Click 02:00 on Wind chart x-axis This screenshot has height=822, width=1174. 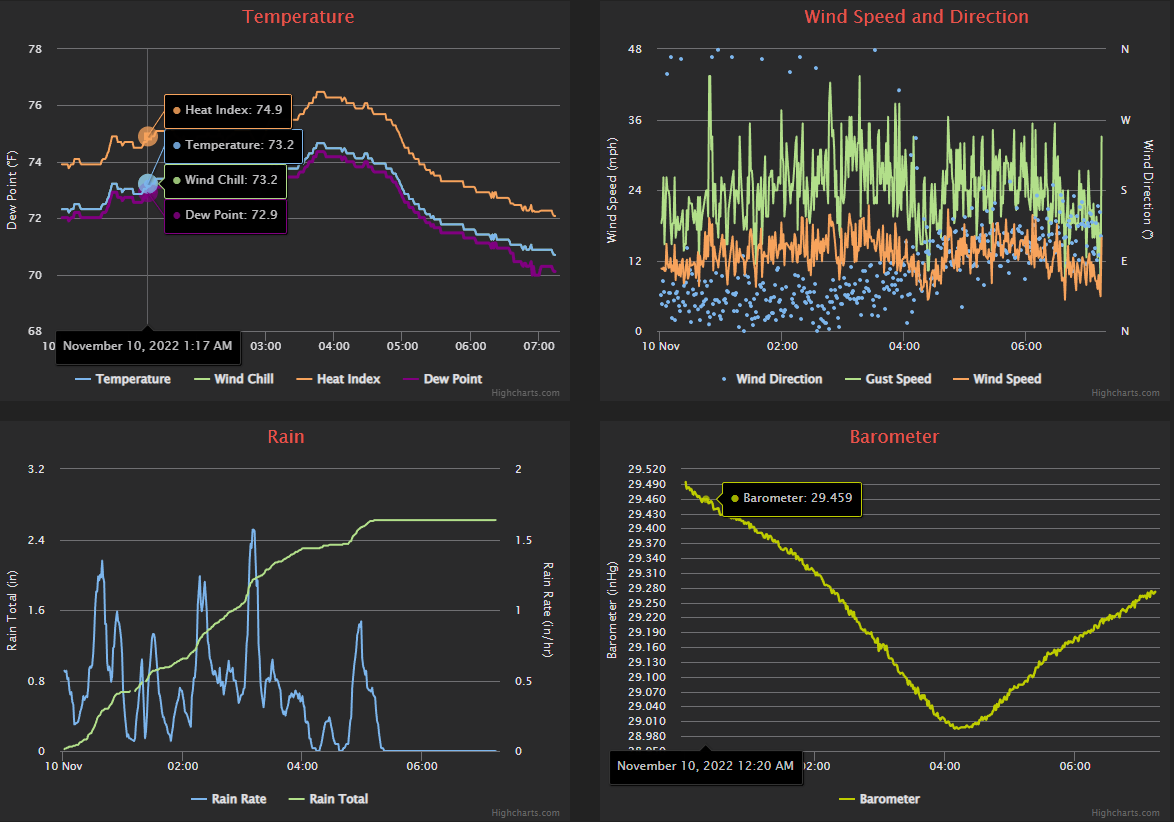(x=782, y=346)
